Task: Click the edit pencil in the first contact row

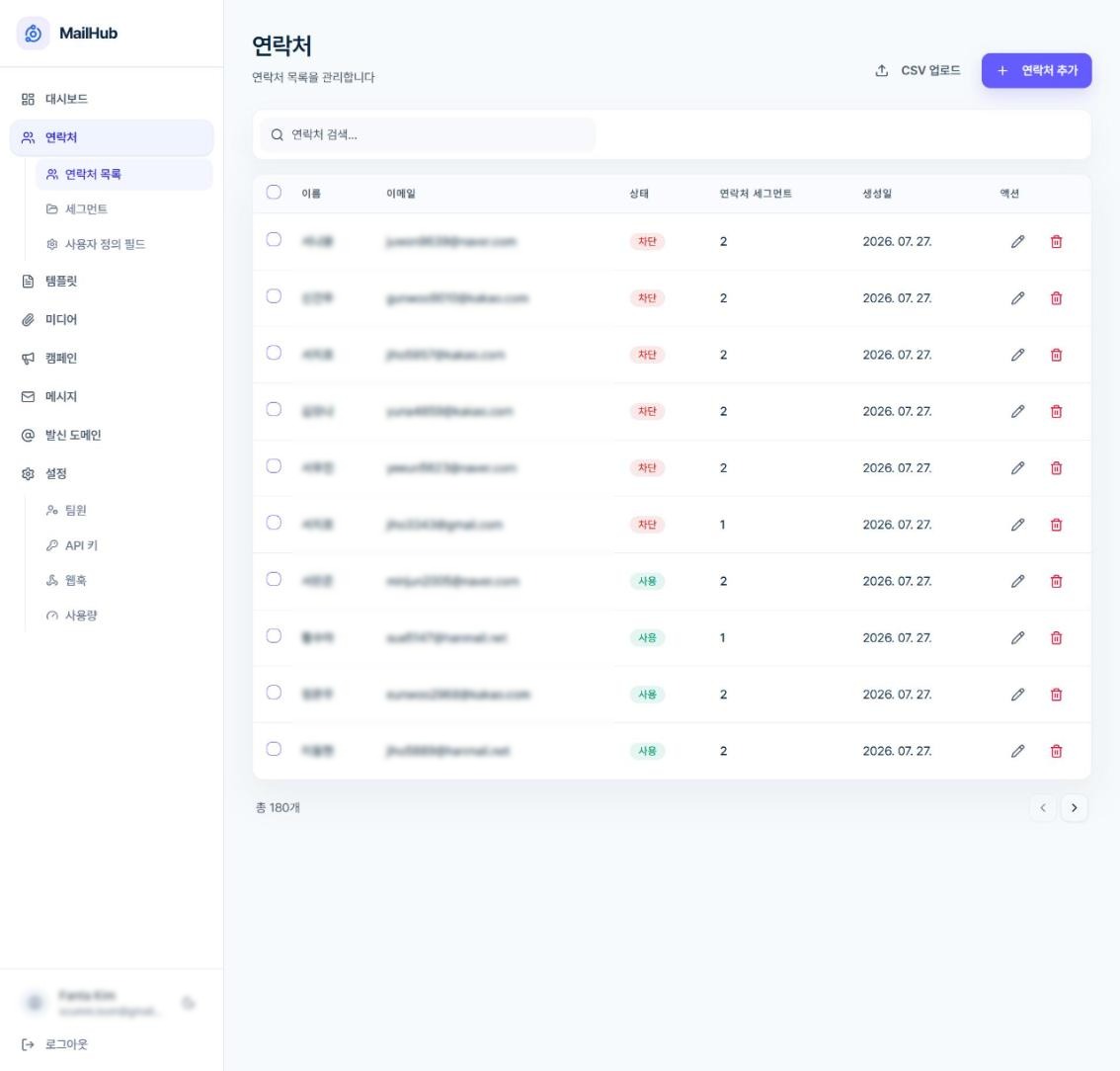Action: 1017,241
